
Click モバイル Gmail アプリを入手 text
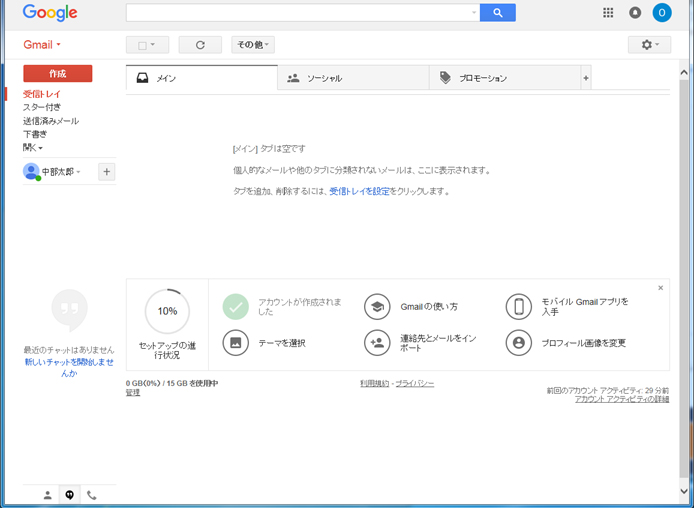585,307
